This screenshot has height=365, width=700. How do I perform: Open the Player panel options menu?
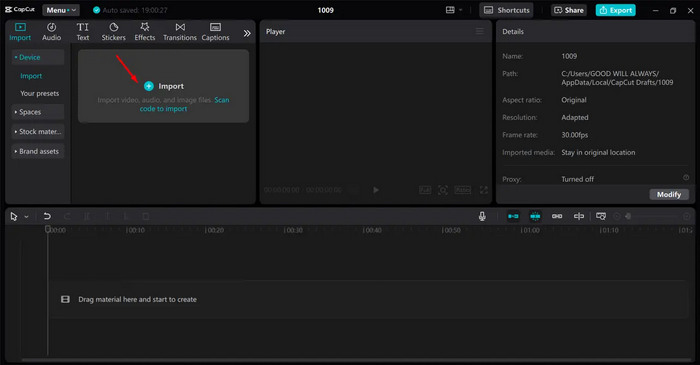(479, 31)
